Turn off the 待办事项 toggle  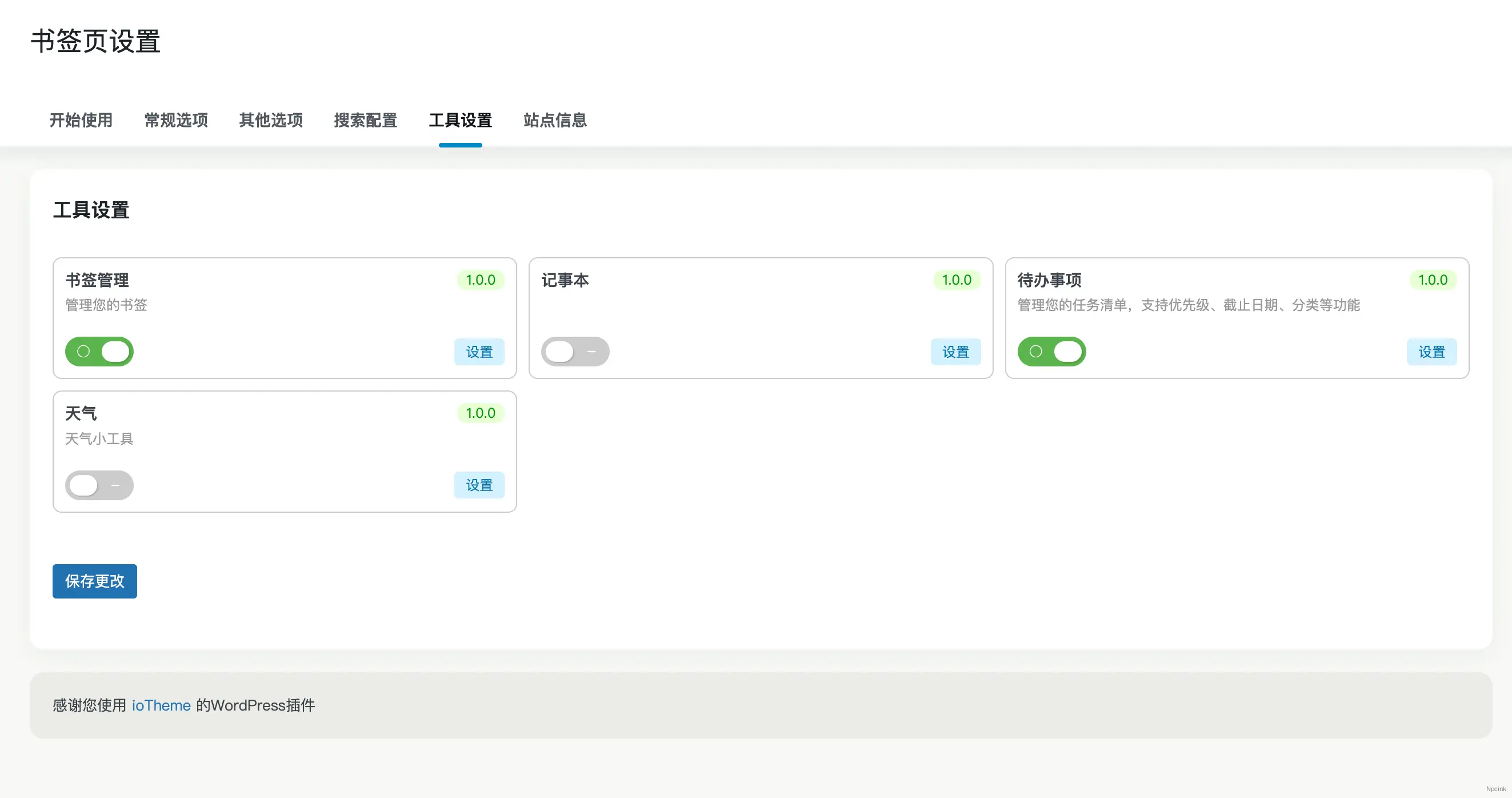click(x=1052, y=351)
